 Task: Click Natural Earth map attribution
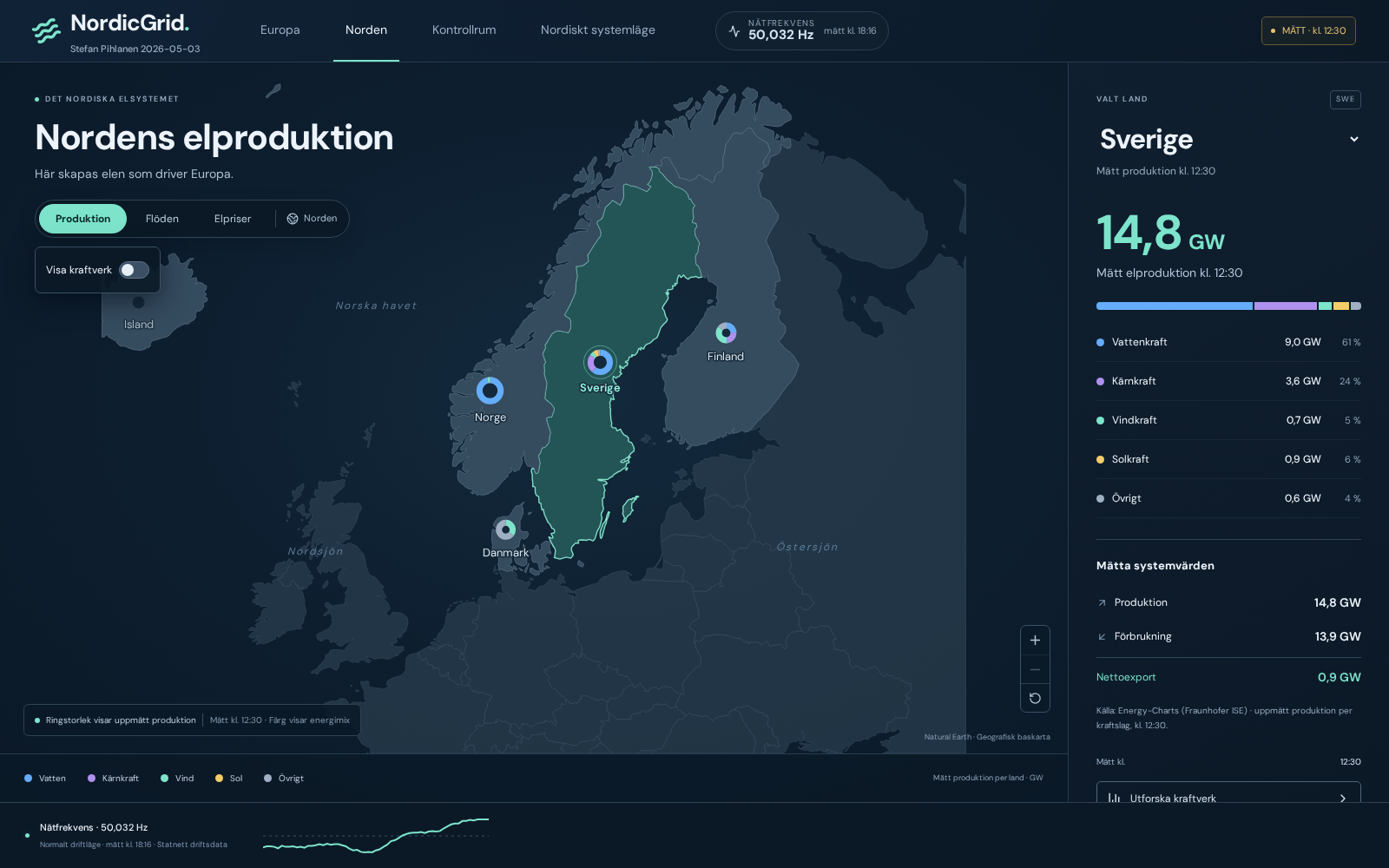click(987, 737)
